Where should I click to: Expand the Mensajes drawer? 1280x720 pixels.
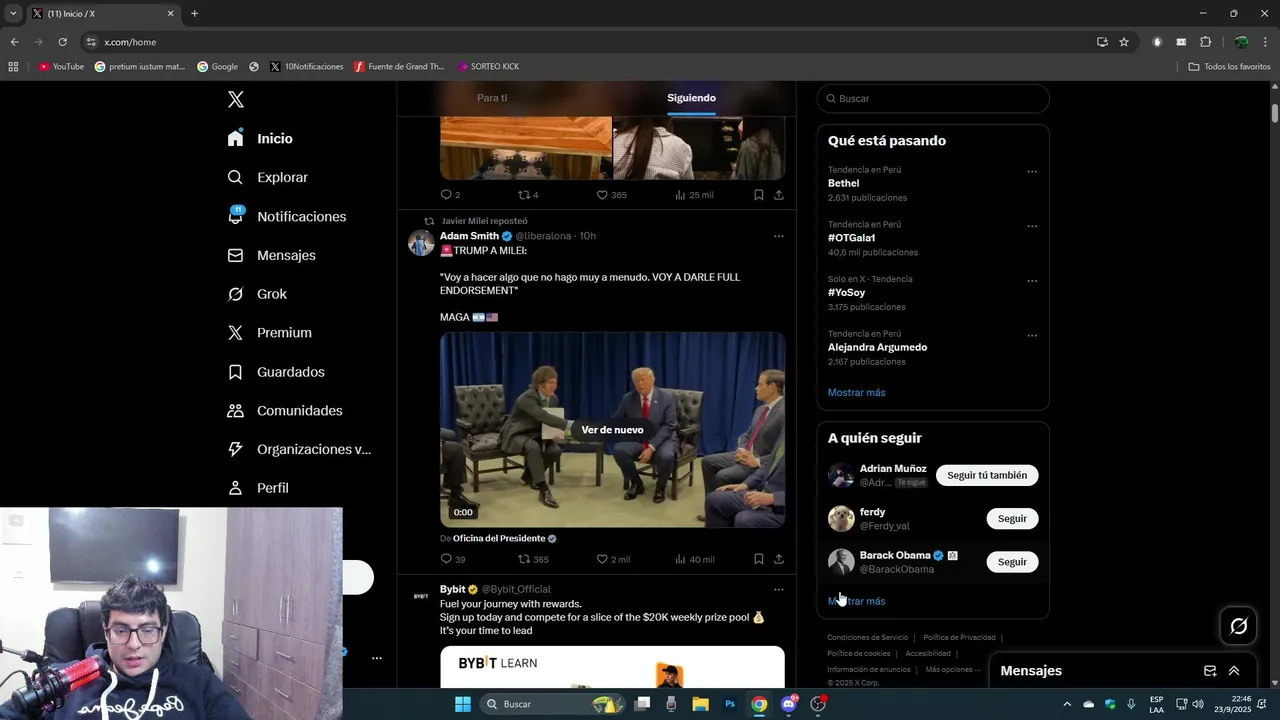tap(1234, 671)
